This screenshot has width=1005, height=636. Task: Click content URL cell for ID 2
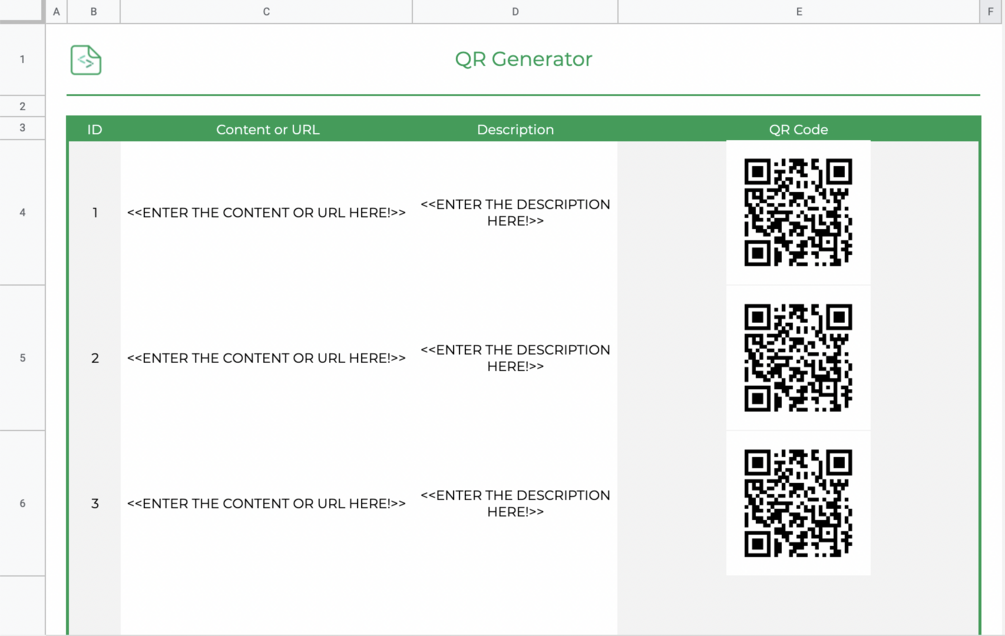(267, 358)
